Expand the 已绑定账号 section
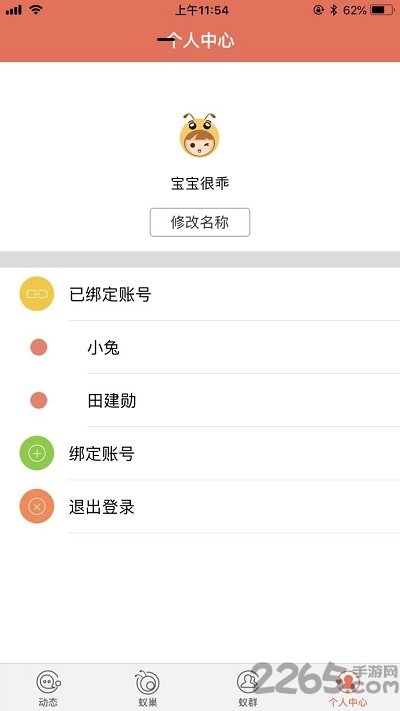Image resolution: width=400 pixels, height=711 pixels. (x=200, y=294)
